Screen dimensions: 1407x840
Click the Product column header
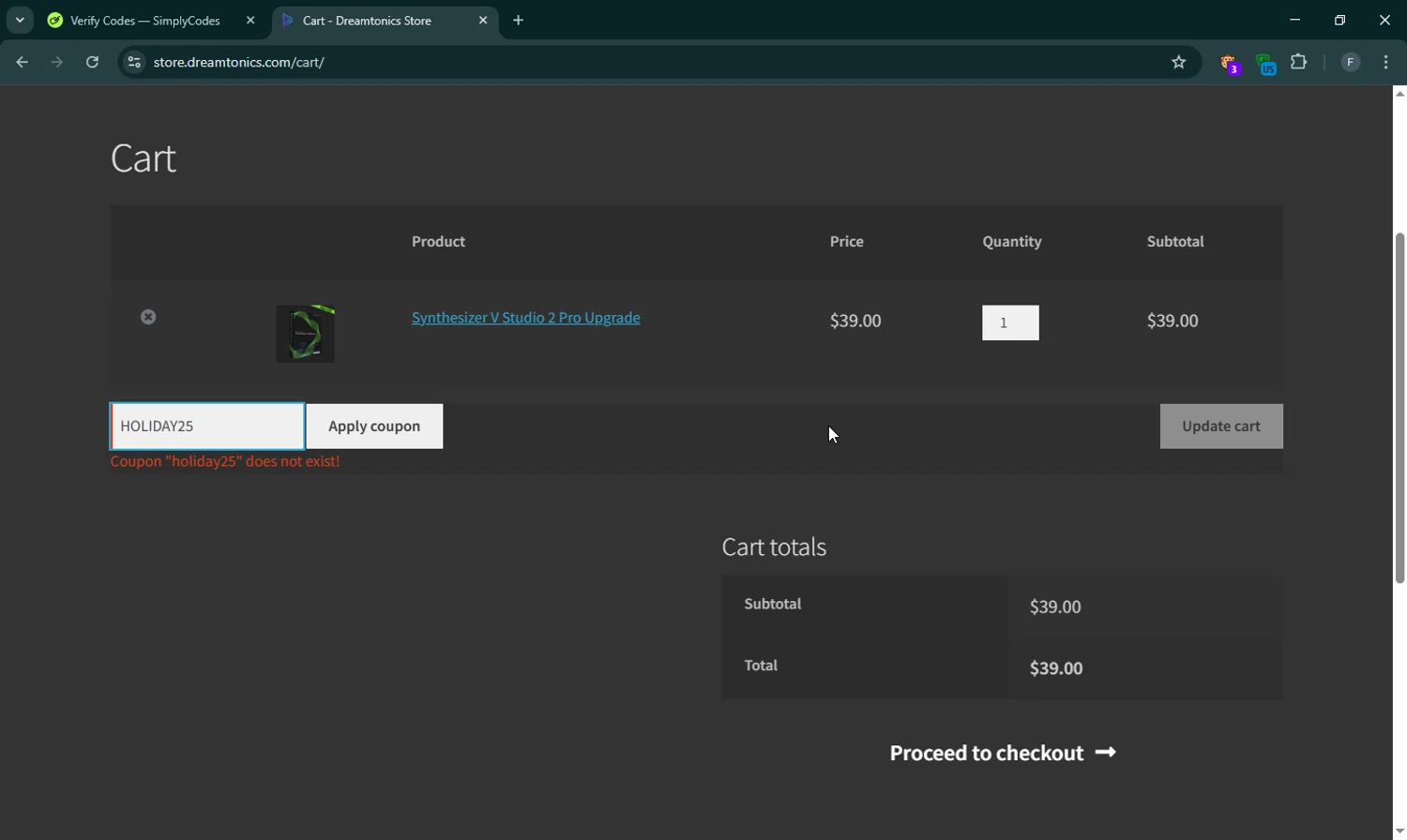438,242
